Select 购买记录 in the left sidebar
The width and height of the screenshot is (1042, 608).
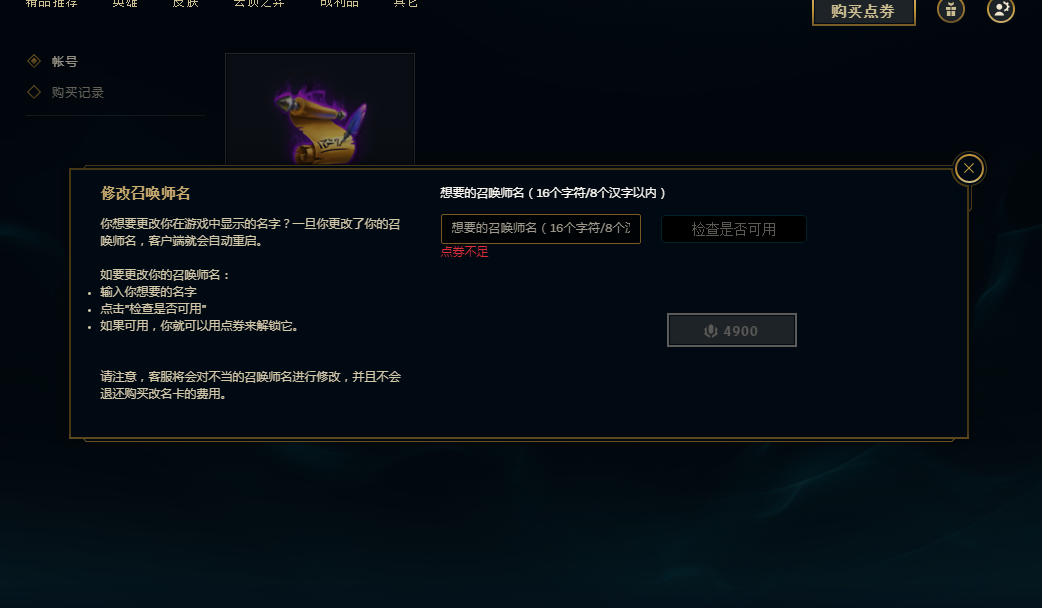click(78, 92)
